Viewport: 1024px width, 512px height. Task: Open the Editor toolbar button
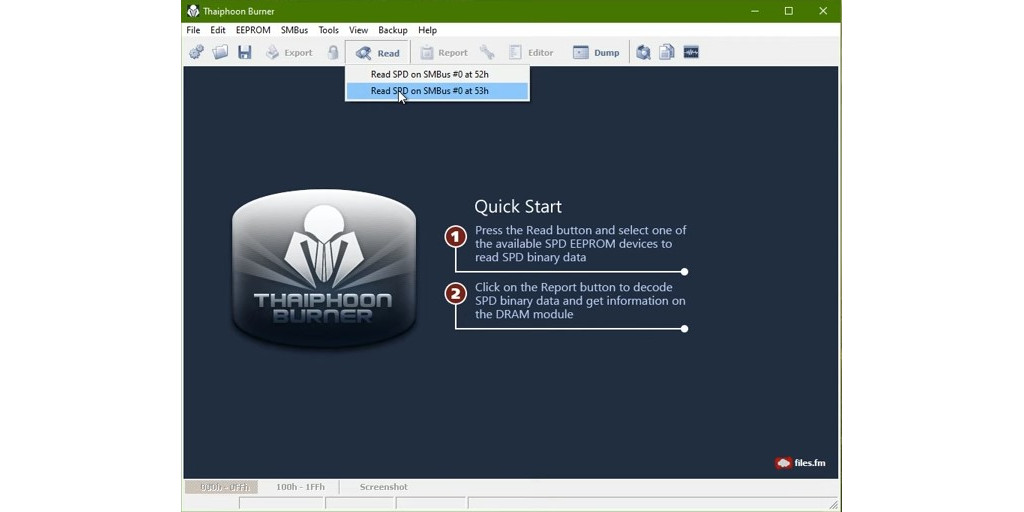531,52
